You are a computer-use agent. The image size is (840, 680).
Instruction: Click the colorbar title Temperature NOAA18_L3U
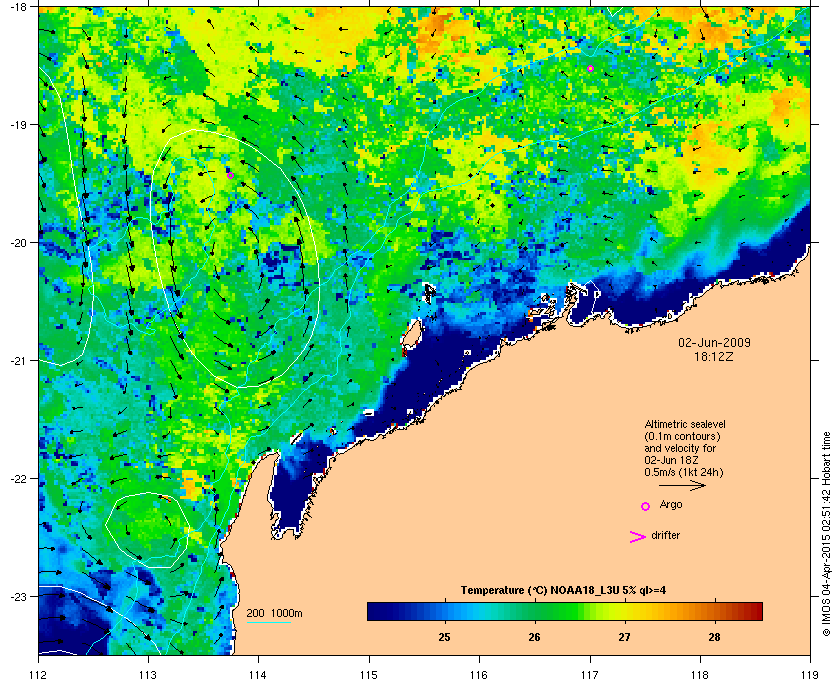pyautogui.click(x=564, y=591)
